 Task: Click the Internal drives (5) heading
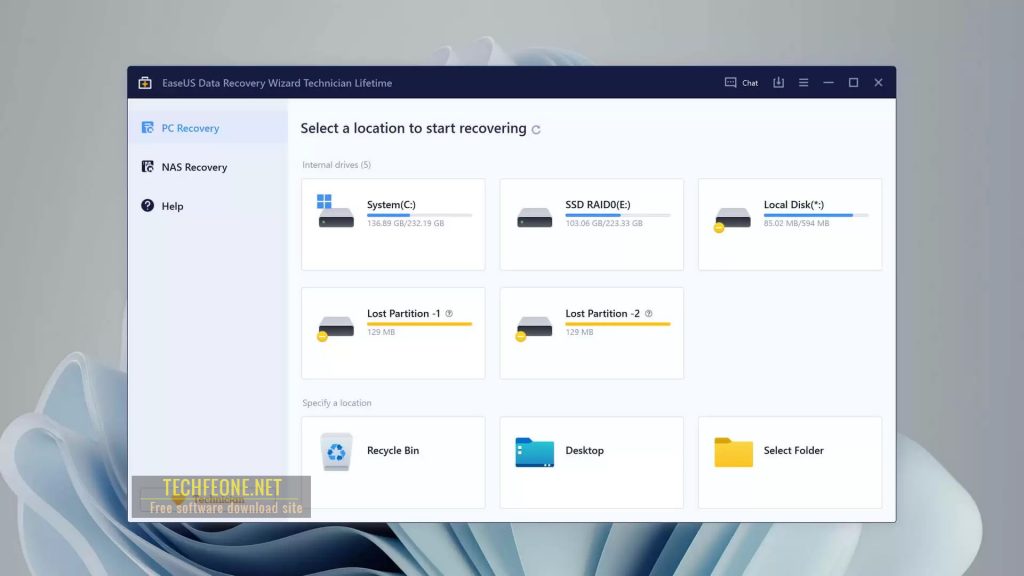(x=336, y=165)
